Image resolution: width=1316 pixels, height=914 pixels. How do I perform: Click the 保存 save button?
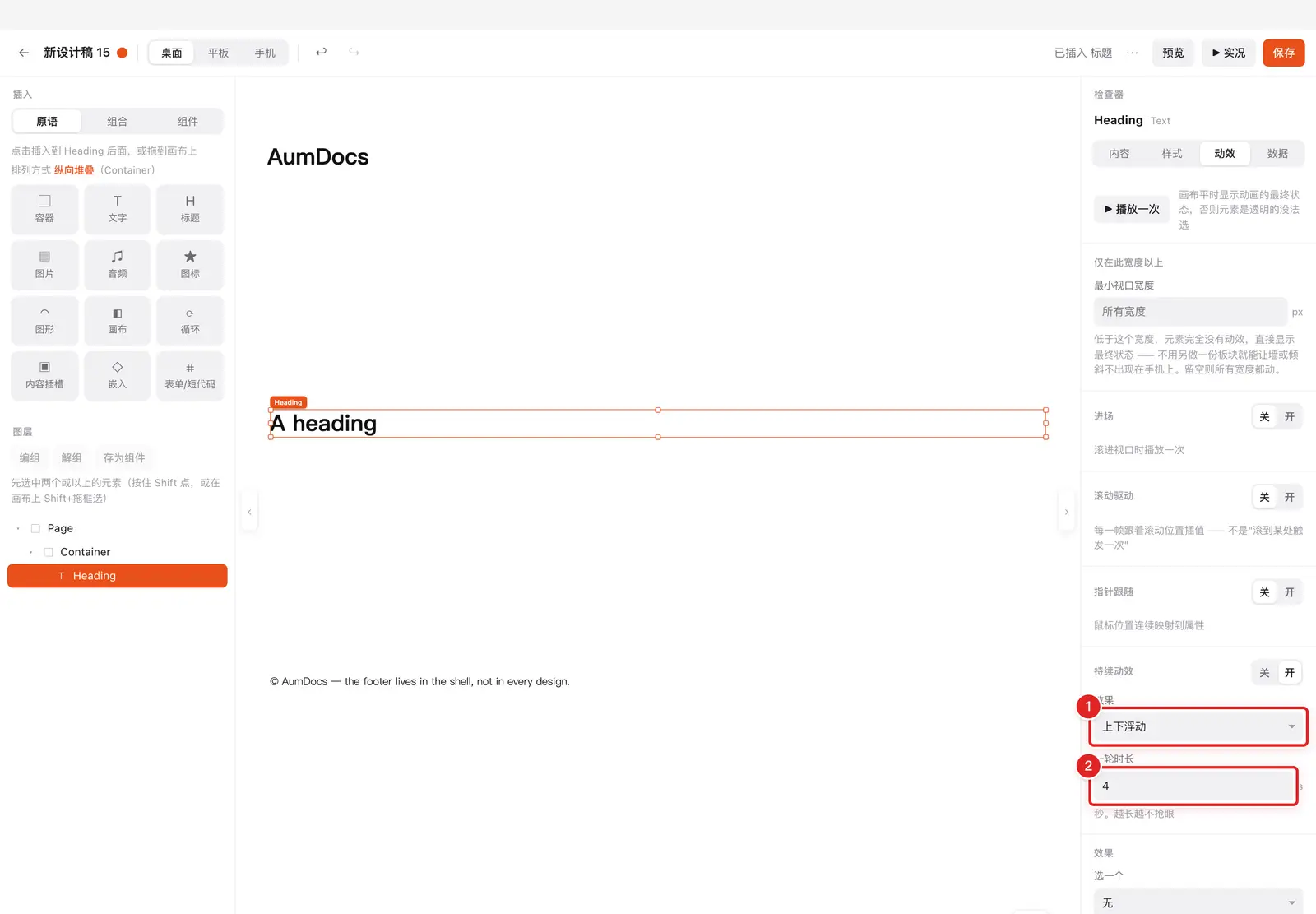(x=1284, y=53)
